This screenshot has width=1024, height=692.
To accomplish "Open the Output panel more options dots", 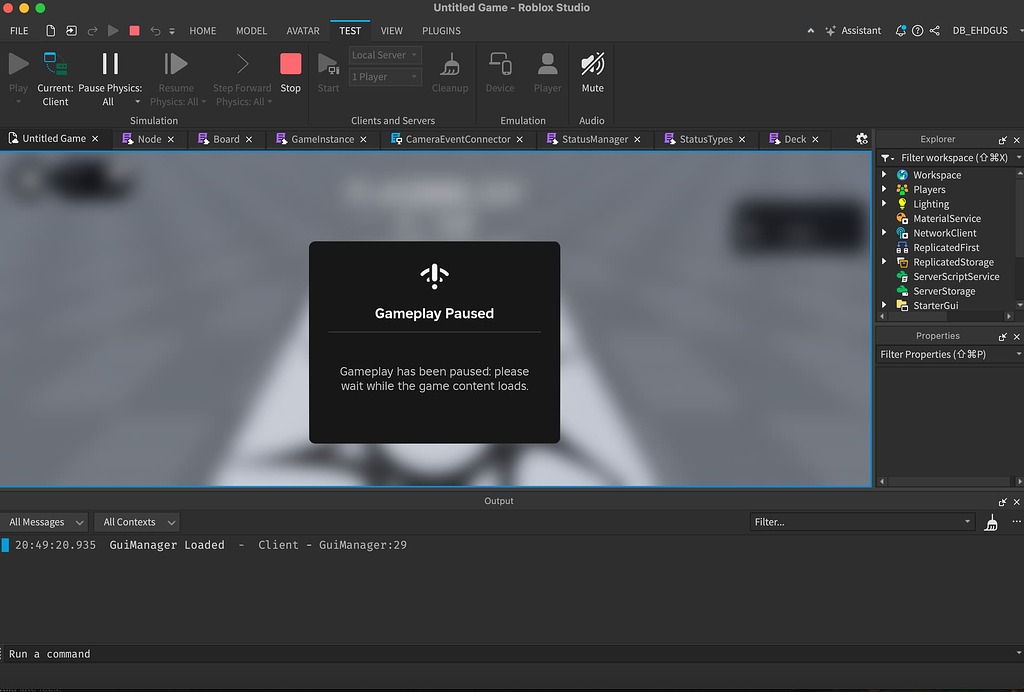I will coord(1016,521).
